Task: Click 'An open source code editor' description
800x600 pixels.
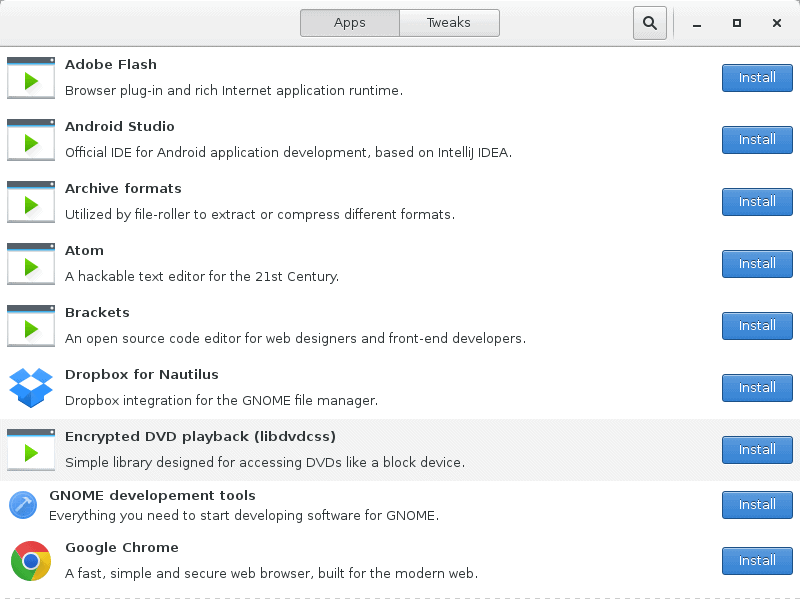Action: coord(295,339)
